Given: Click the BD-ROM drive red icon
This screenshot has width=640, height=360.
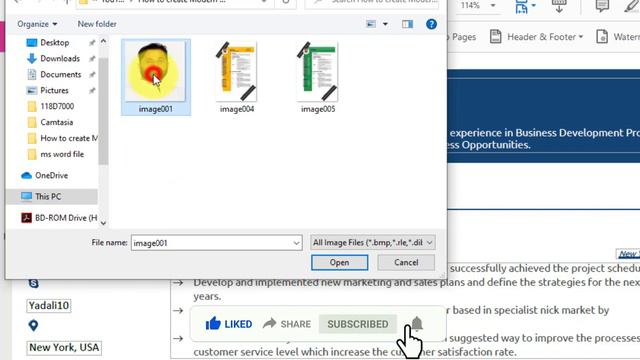Looking at the screenshot, I should pyautogui.click(x=27, y=218).
